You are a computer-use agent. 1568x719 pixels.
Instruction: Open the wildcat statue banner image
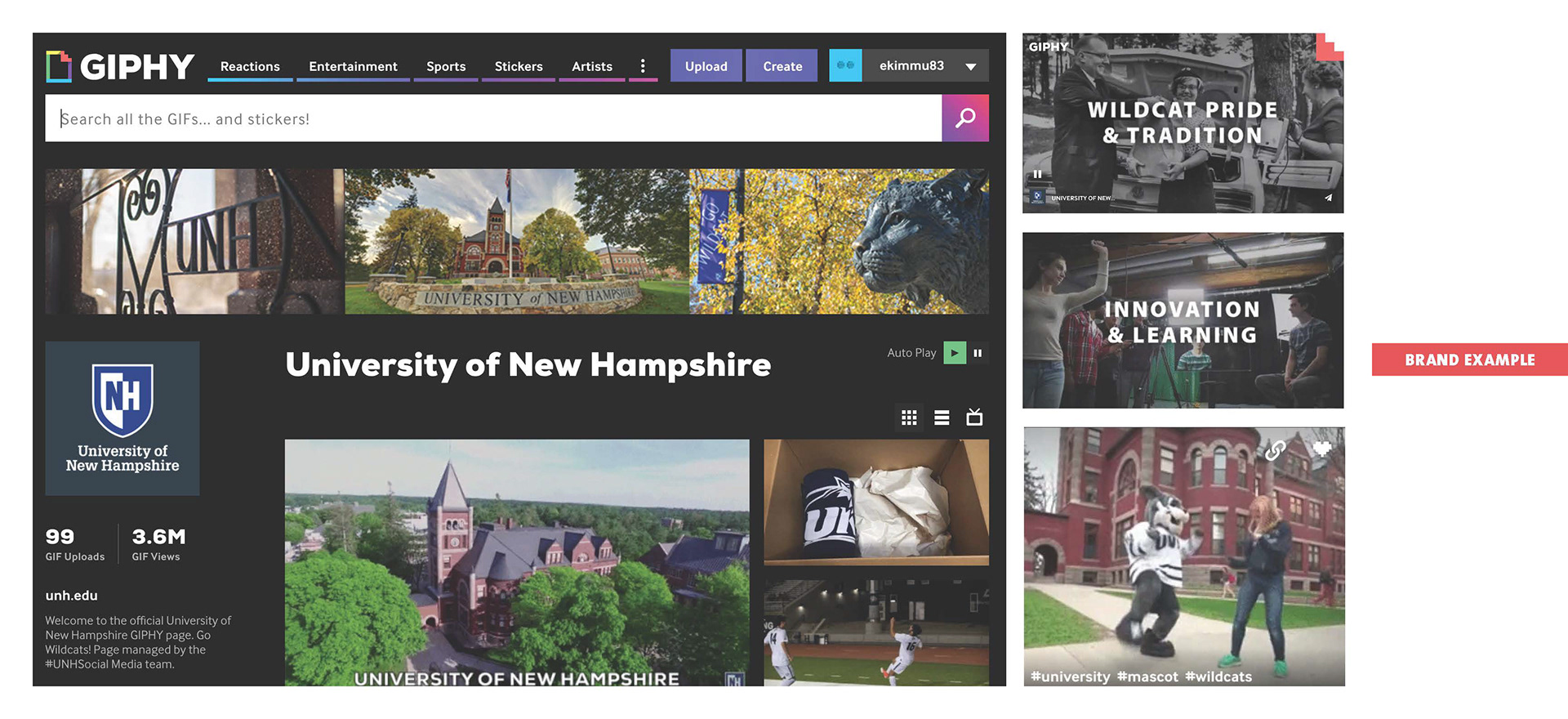tap(840, 242)
